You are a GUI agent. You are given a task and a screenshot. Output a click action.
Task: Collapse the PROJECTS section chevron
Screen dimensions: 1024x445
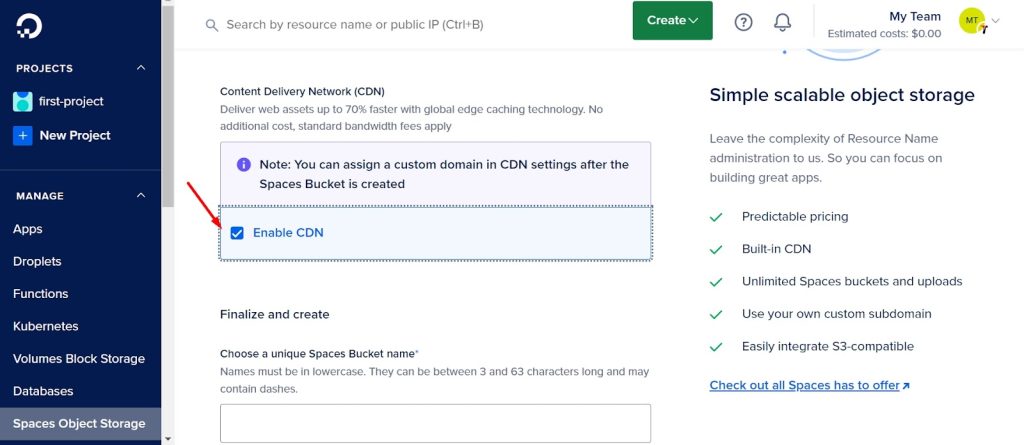point(141,68)
